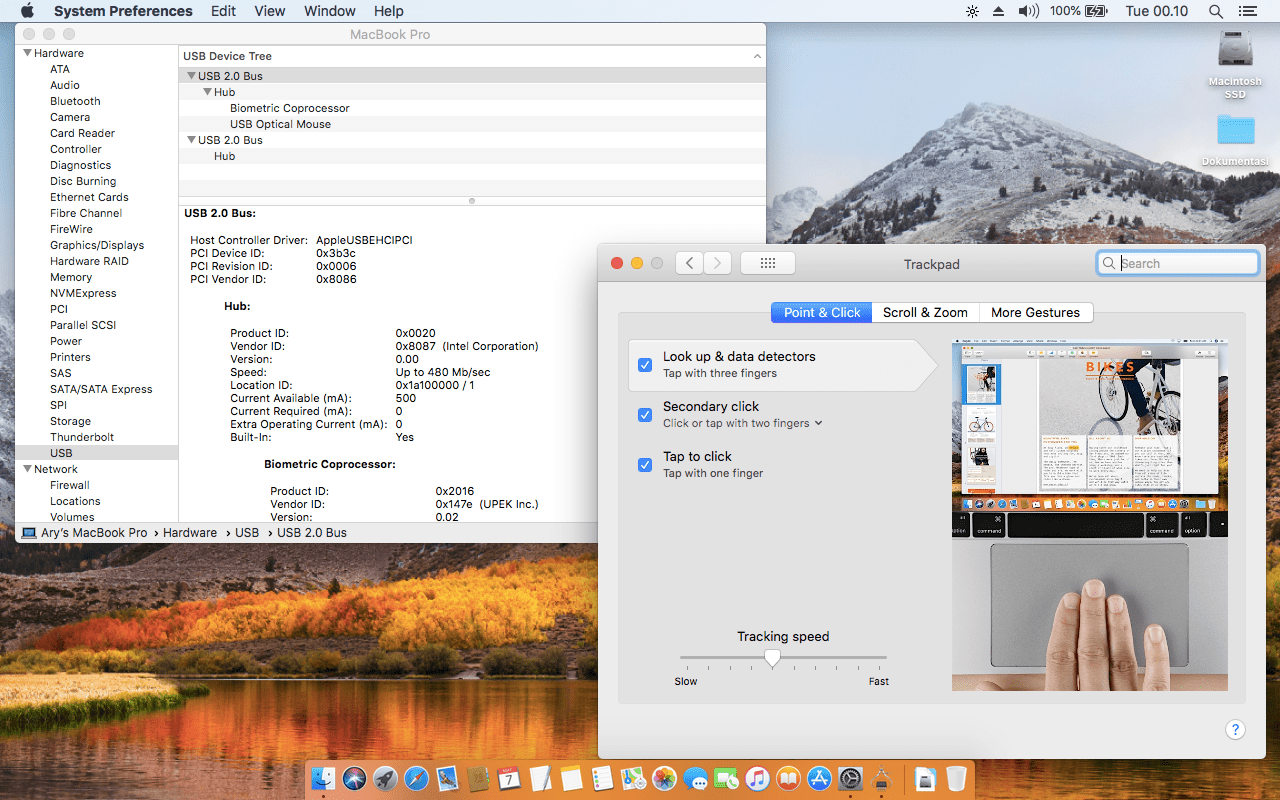Open Photos pinwheel icon in Dock

point(664,778)
